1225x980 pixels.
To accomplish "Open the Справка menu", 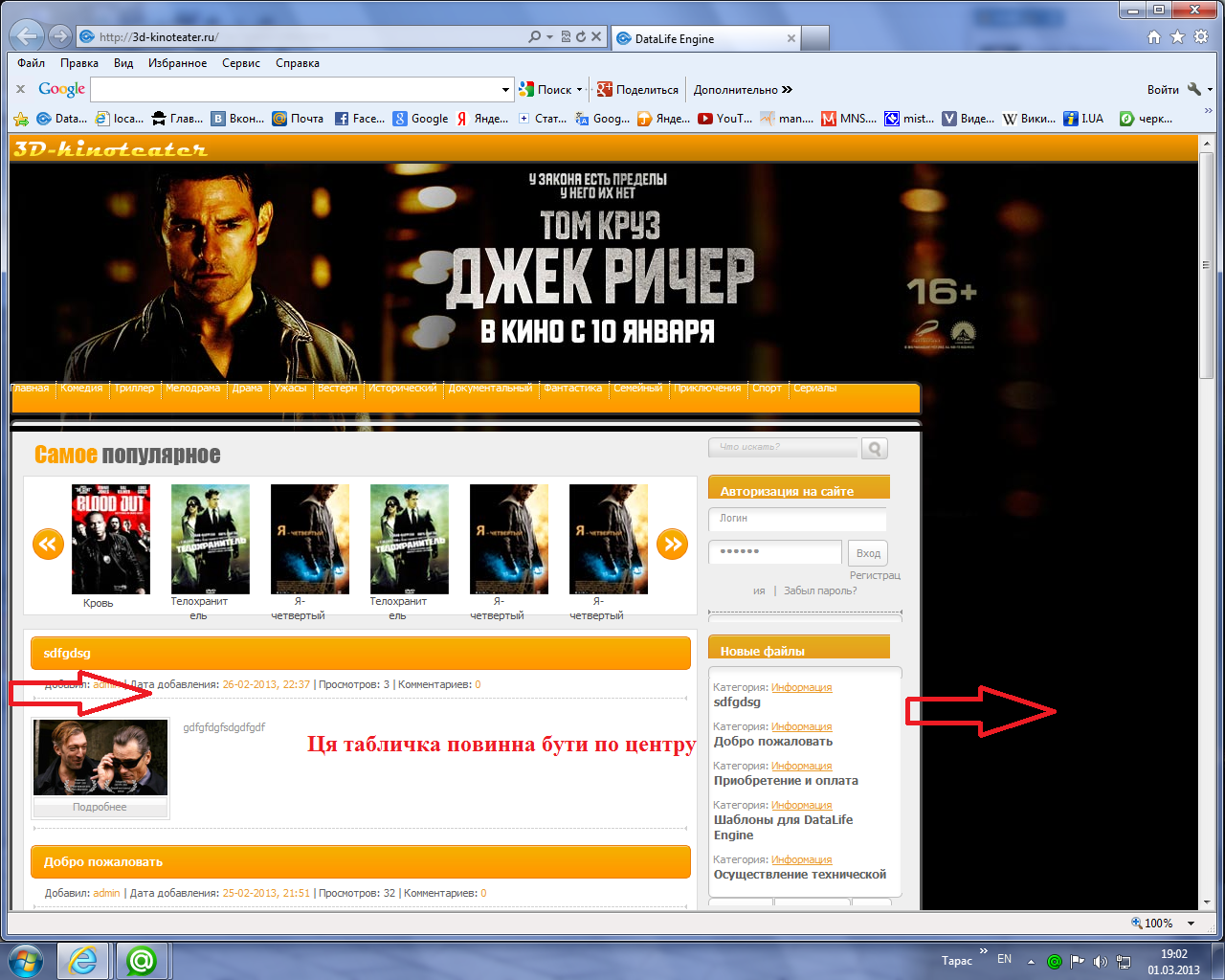I will click(x=298, y=63).
